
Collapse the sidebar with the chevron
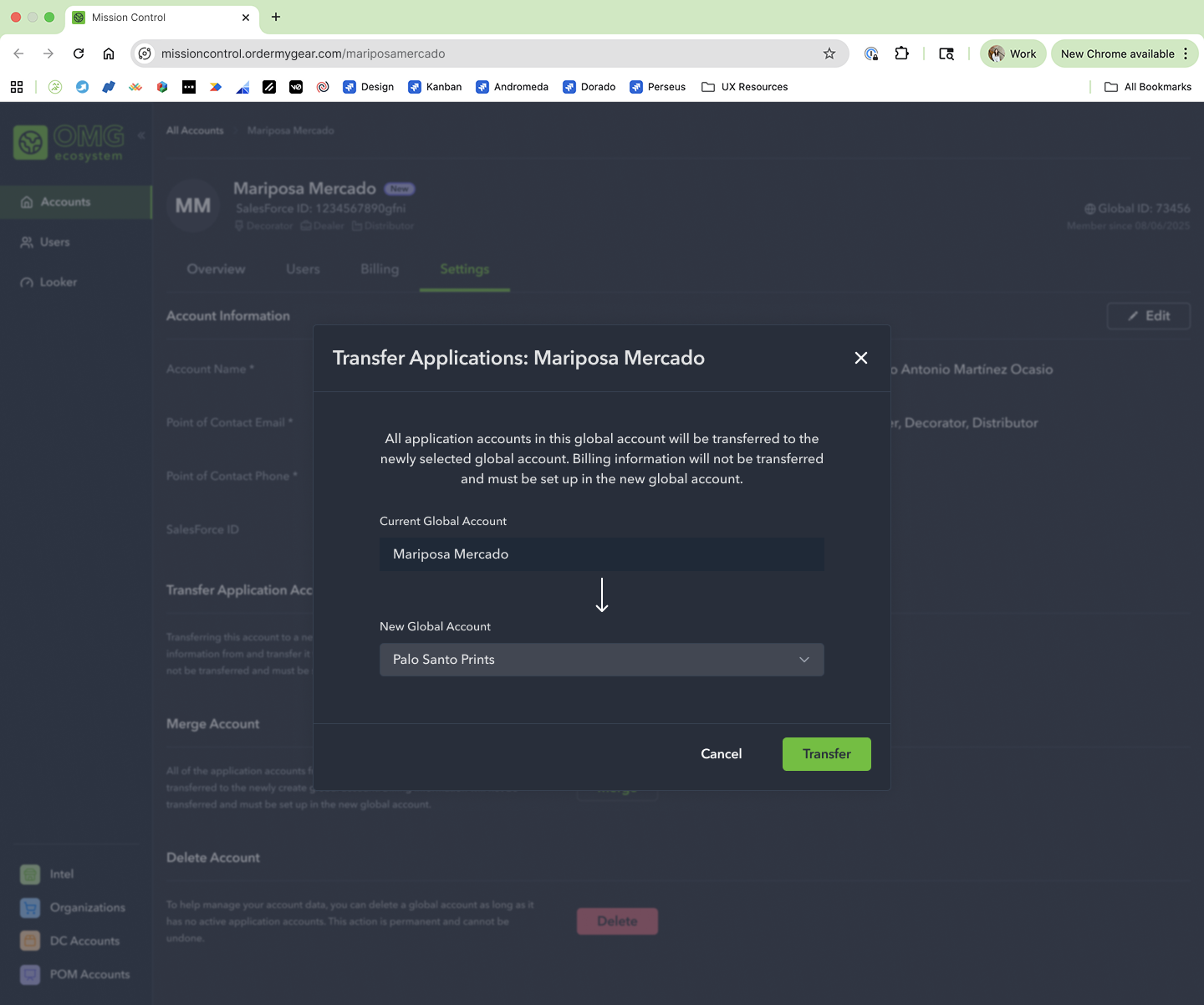pos(141,135)
